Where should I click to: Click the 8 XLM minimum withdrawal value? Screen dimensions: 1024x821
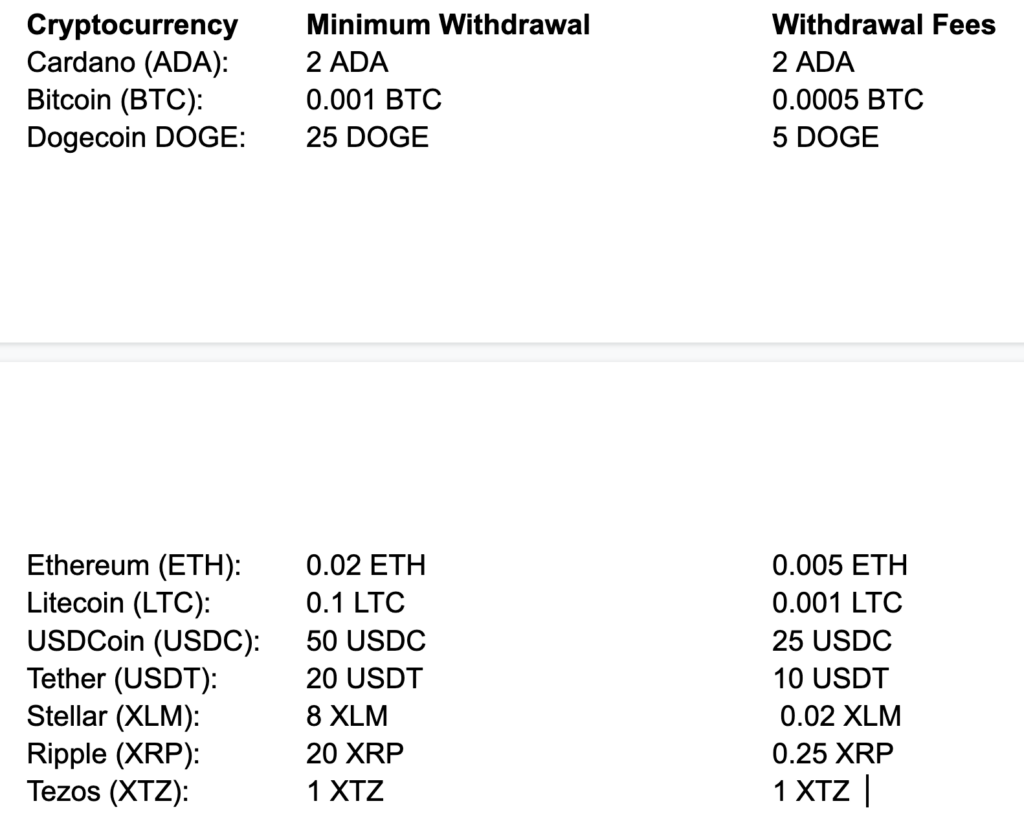(x=346, y=717)
